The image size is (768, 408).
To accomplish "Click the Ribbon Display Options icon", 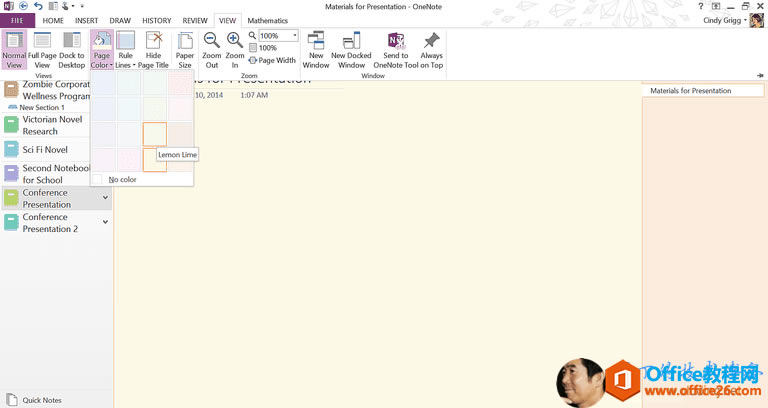I will tap(716, 6).
